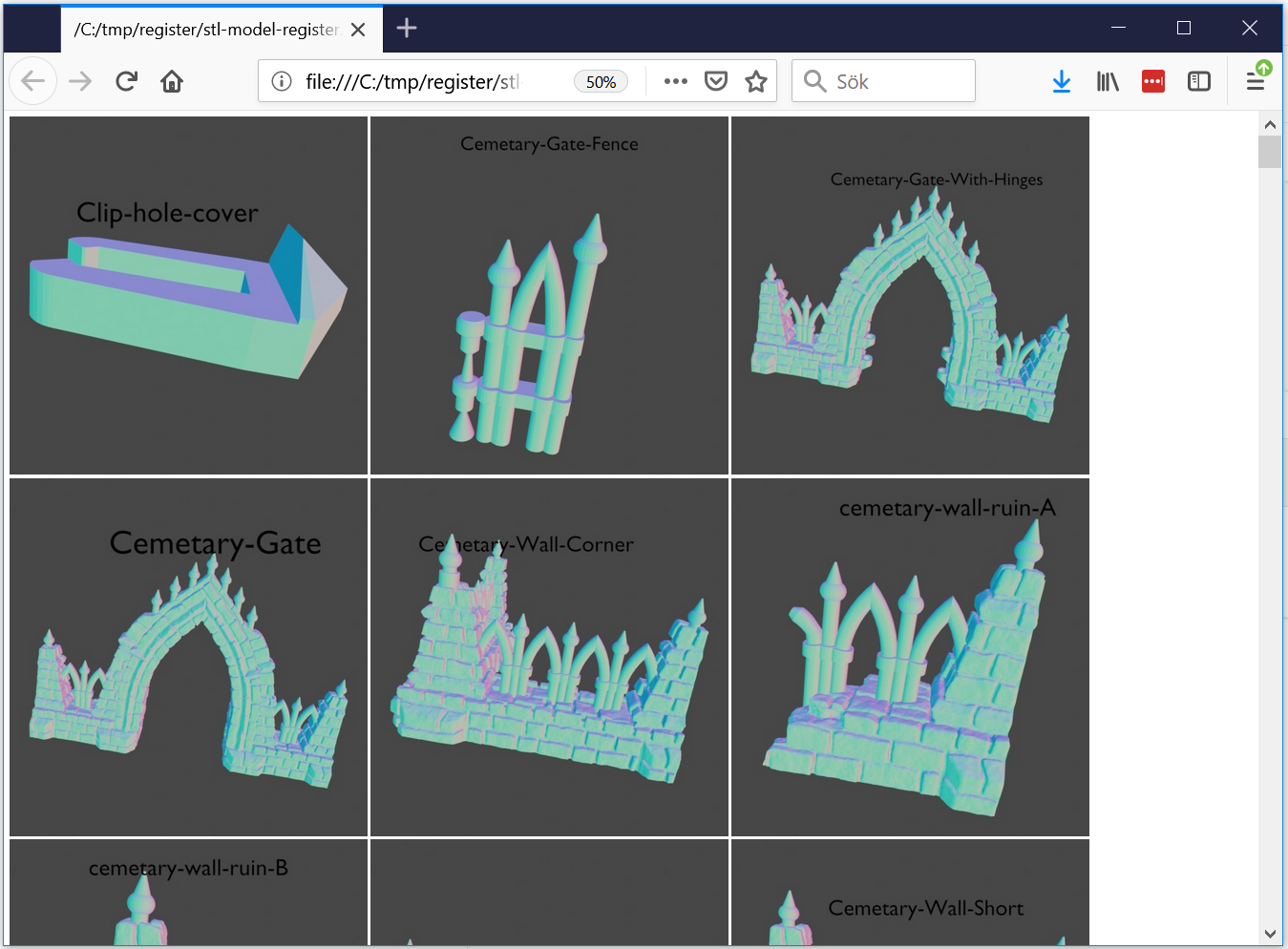1288x949 pixels.
Task: Click the vertical scrollbar thumb
Action: tap(1270, 152)
